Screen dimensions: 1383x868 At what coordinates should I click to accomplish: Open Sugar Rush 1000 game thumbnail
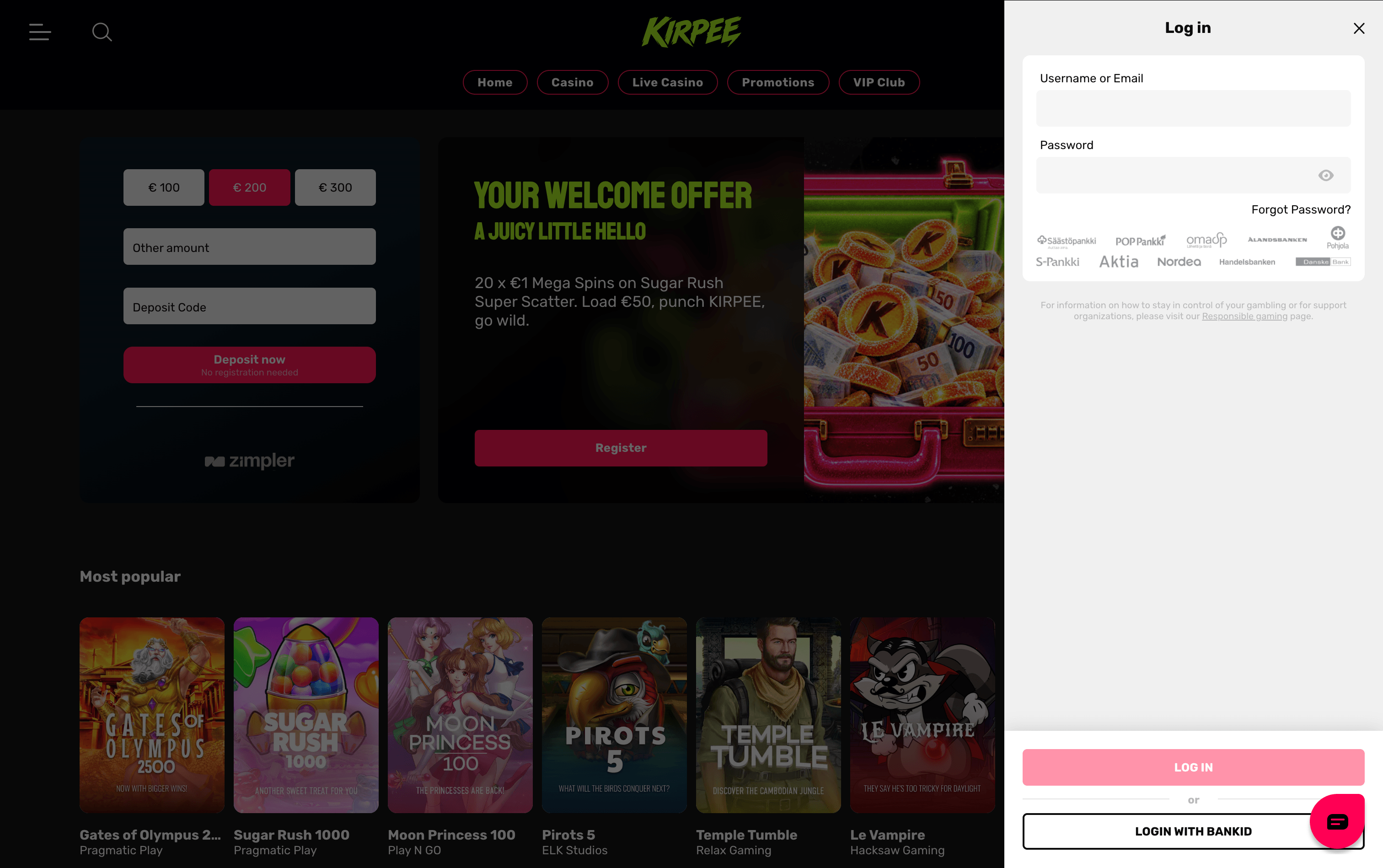click(x=306, y=715)
